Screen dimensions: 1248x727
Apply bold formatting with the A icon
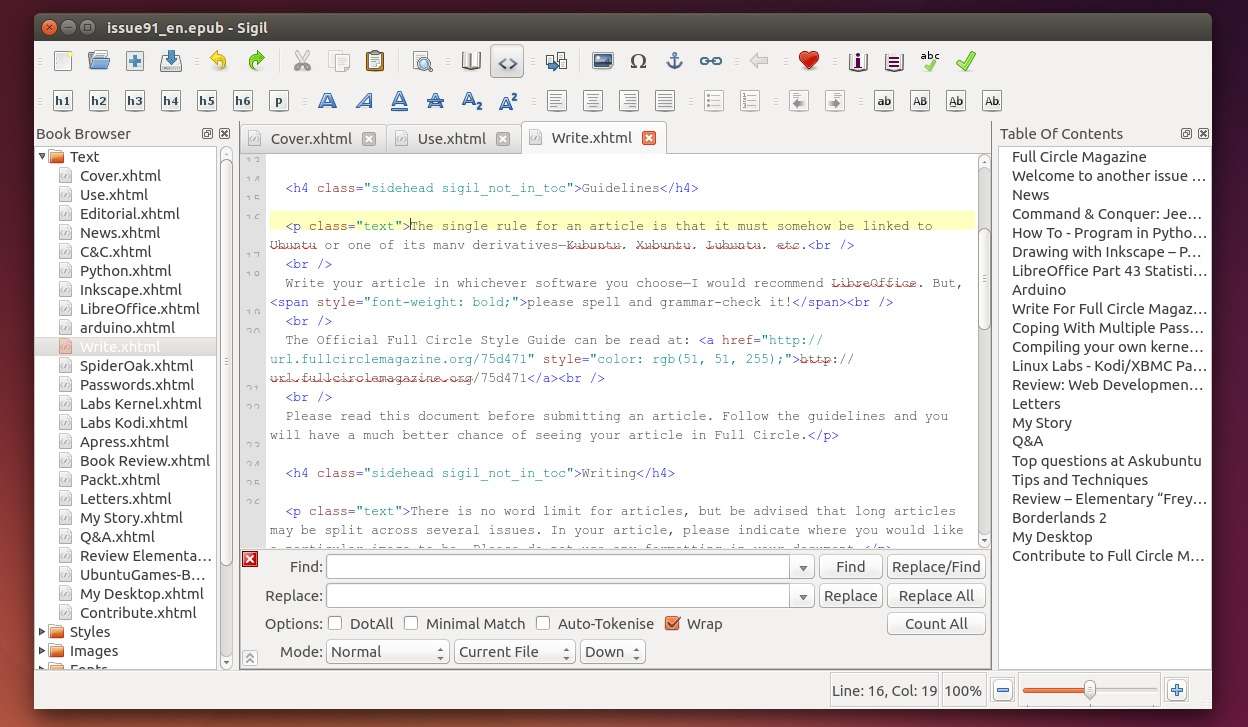(327, 100)
